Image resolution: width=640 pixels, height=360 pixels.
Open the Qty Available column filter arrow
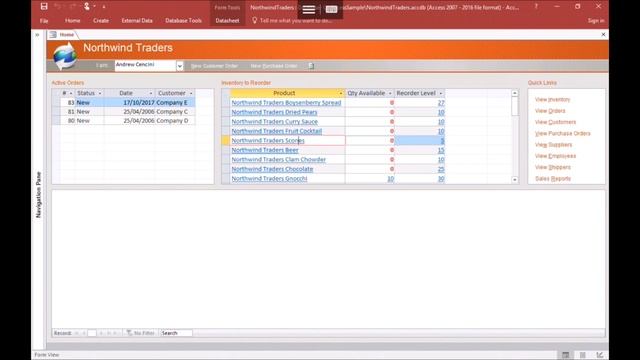point(390,93)
